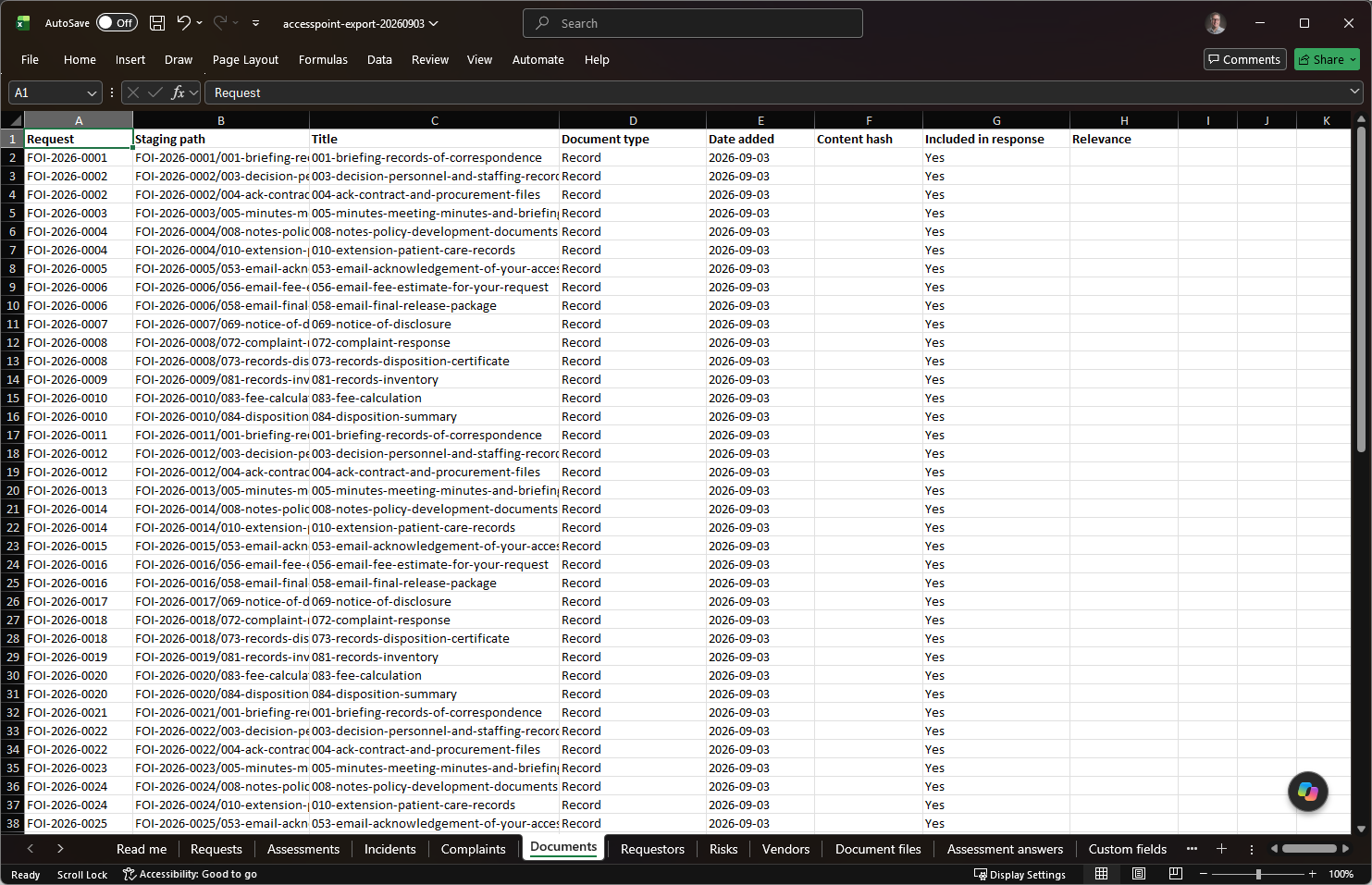Viewport: 1372px width, 885px height.
Task: Show more sheets via ellipsis
Action: click(1192, 849)
